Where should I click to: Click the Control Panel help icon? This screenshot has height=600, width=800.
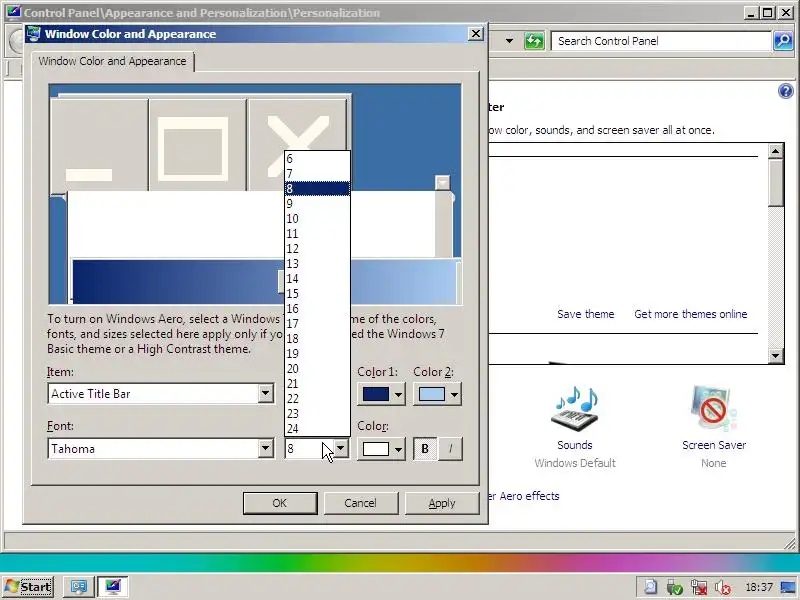click(x=786, y=91)
